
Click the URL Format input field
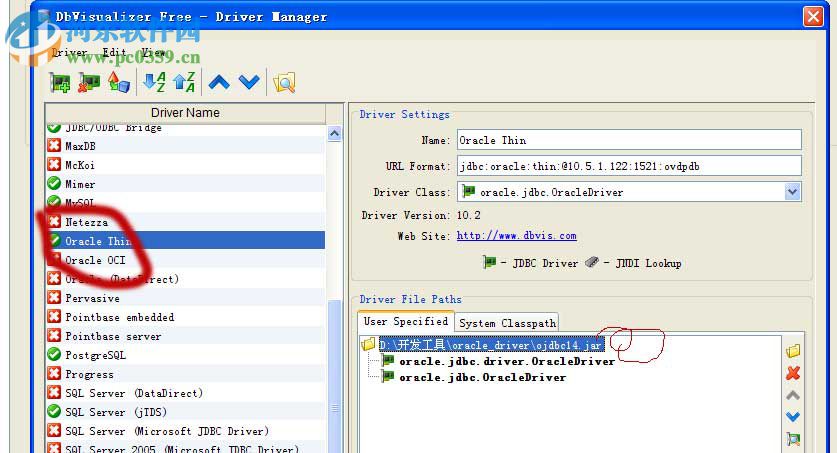pyautogui.click(x=629, y=166)
